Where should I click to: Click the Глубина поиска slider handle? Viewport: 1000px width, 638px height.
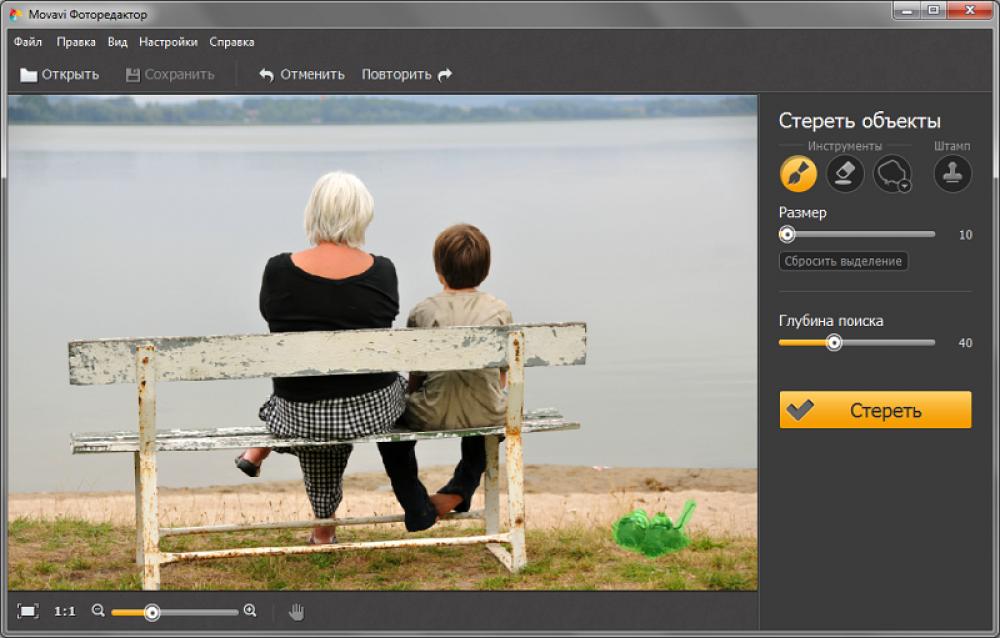[834, 342]
